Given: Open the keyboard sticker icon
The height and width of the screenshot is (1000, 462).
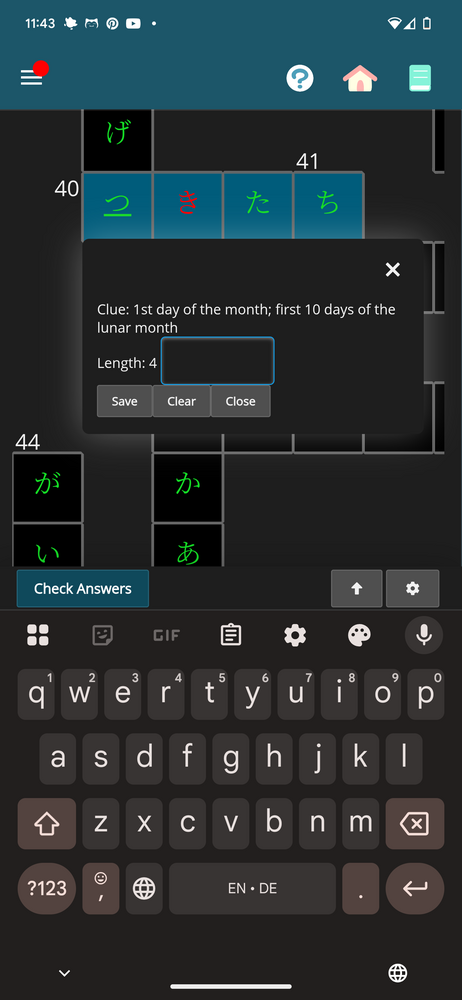Looking at the screenshot, I should (102, 635).
